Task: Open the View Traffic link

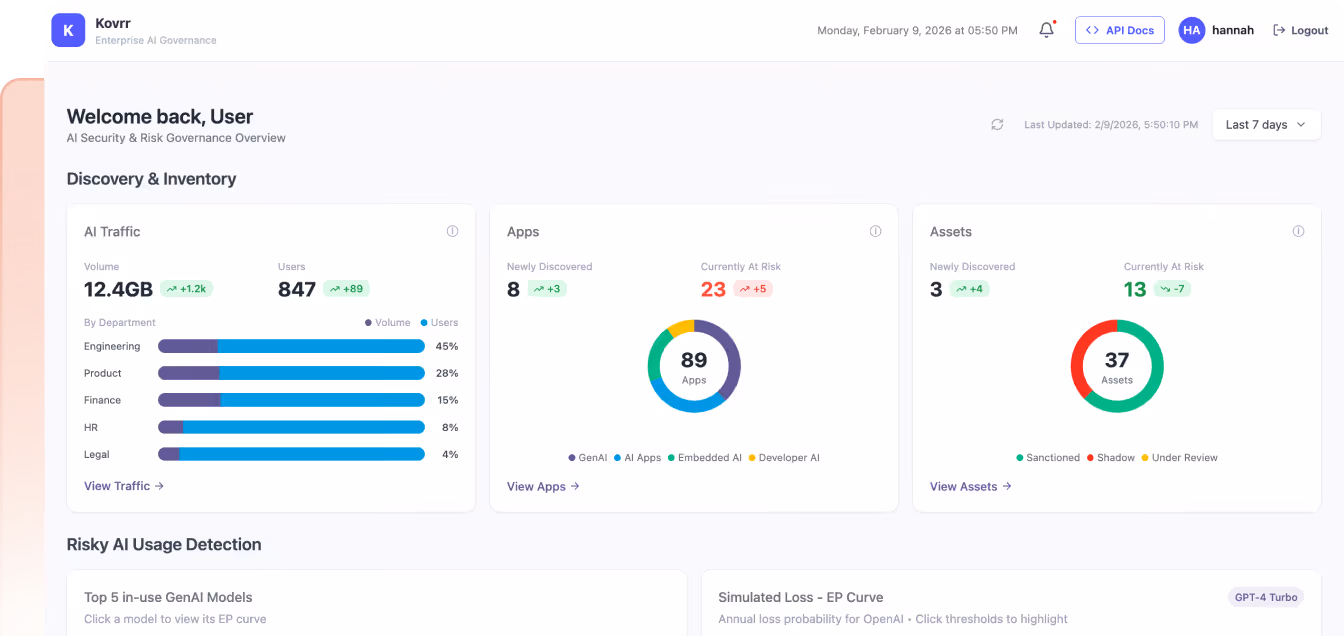Action: (x=124, y=486)
